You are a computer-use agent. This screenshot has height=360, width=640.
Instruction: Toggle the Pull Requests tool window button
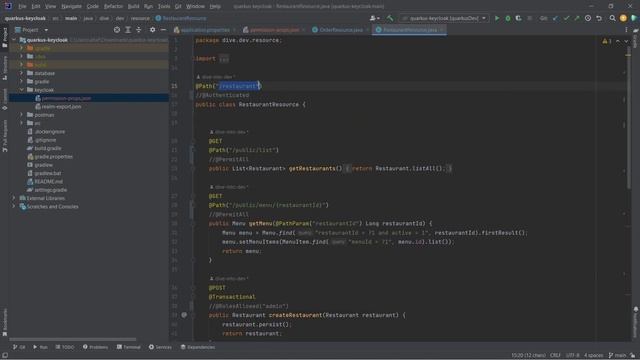pyautogui.click(x=4, y=136)
